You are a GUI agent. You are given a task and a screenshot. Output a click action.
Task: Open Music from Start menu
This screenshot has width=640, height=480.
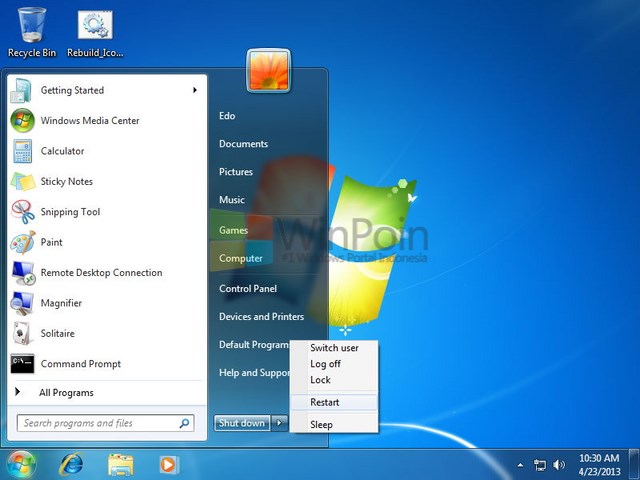tap(232, 200)
